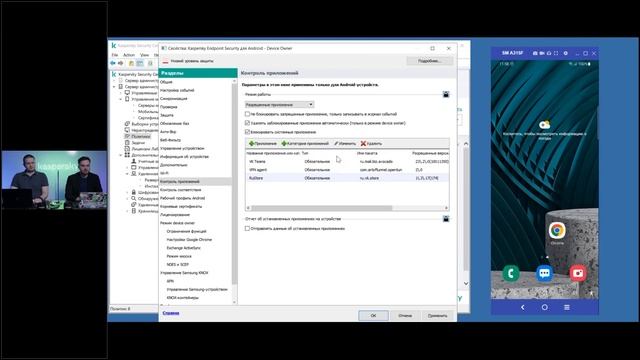Image resolution: width=640 pixels, height=360 pixels.
Task: Tap the Android recent apps button
Action: (567, 307)
